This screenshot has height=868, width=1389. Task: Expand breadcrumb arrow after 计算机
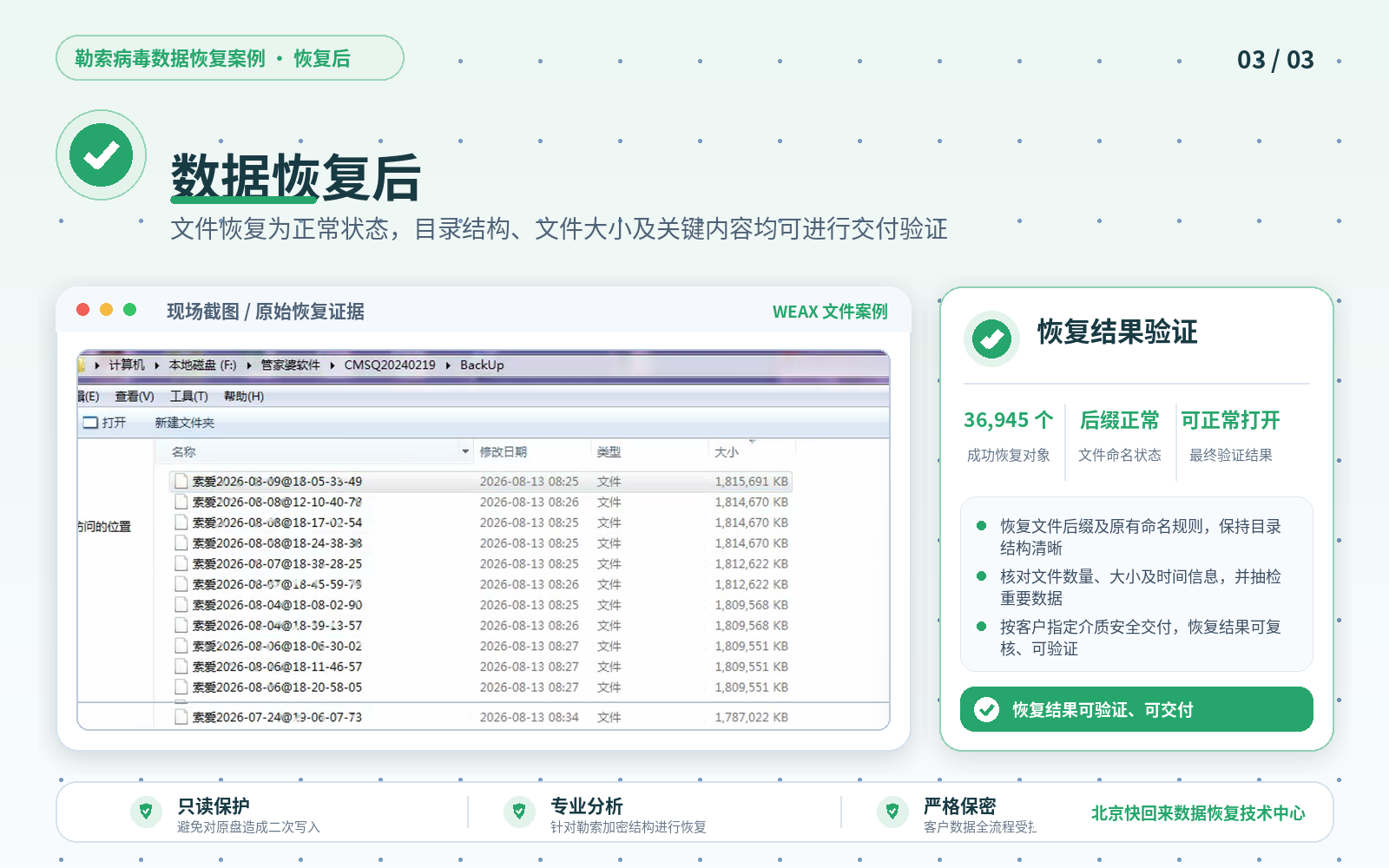click(157, 365)
